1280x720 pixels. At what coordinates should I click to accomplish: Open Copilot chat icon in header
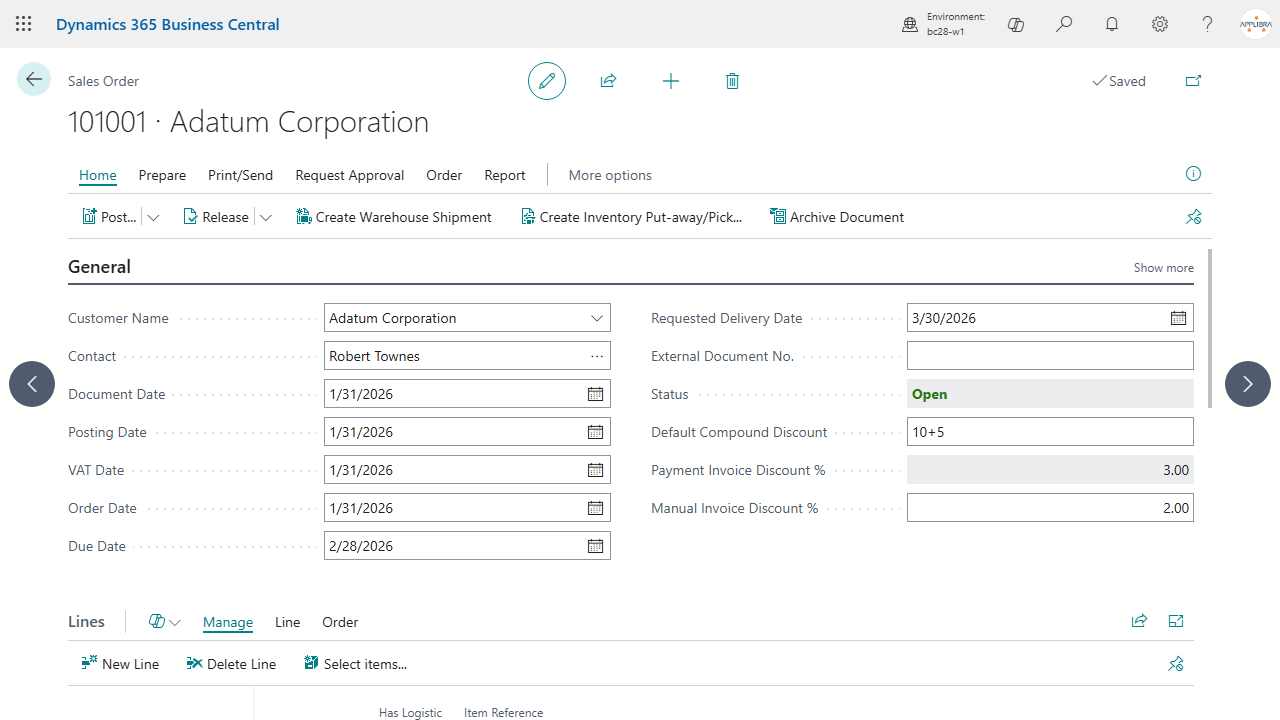tap(1016, 24)
